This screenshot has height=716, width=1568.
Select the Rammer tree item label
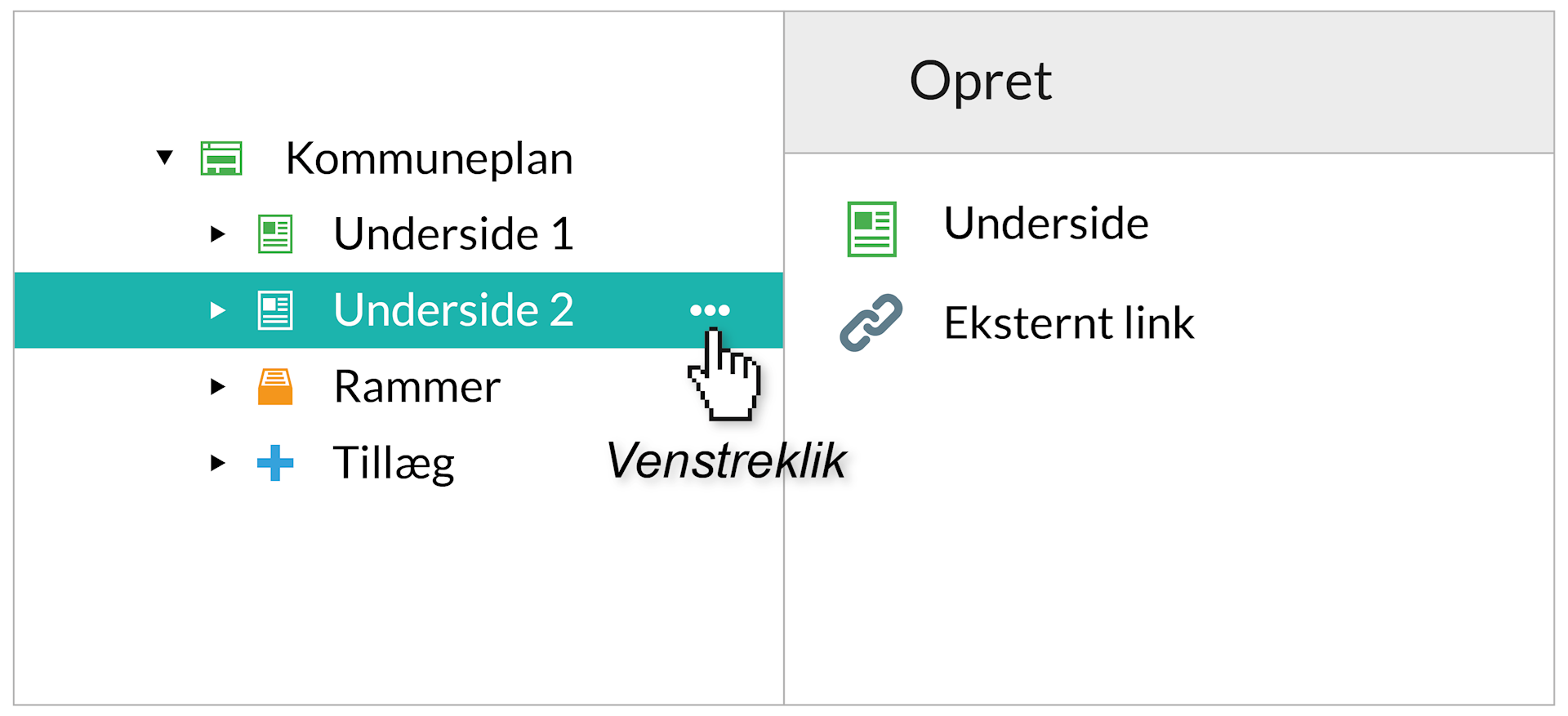(x=416, y=387)
